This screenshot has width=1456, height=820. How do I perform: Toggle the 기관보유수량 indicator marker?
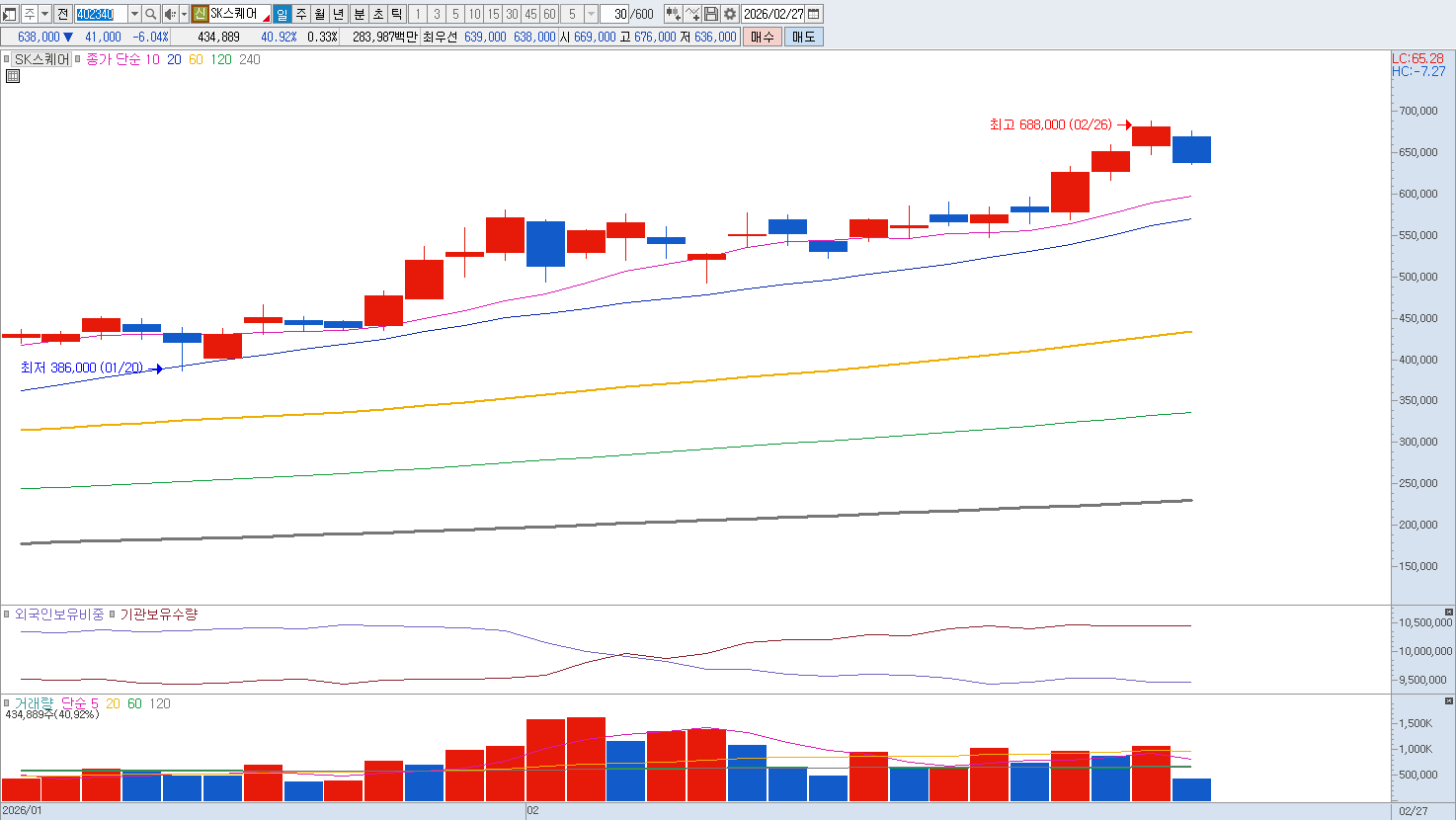113,615
